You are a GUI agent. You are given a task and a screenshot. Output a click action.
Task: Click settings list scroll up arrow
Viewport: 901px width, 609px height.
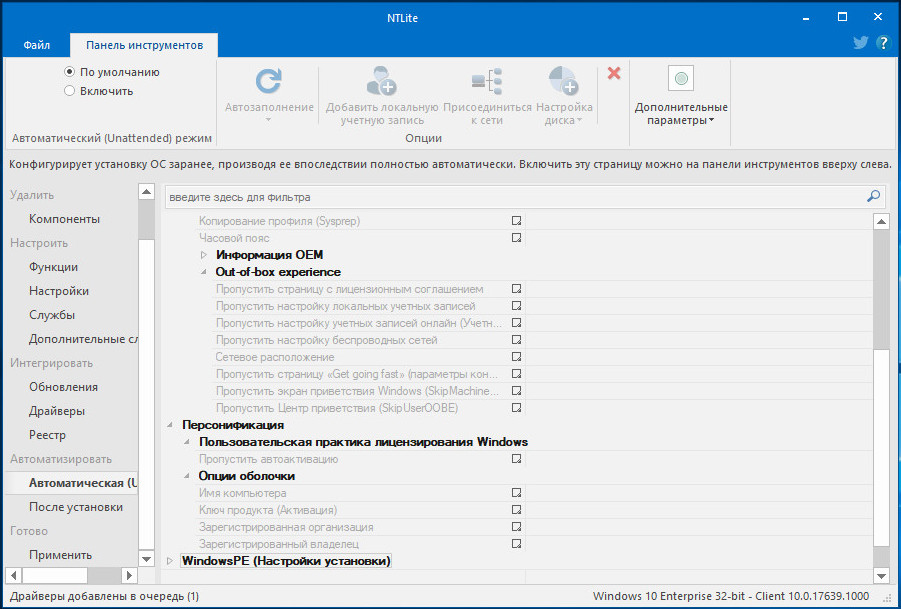881,222
